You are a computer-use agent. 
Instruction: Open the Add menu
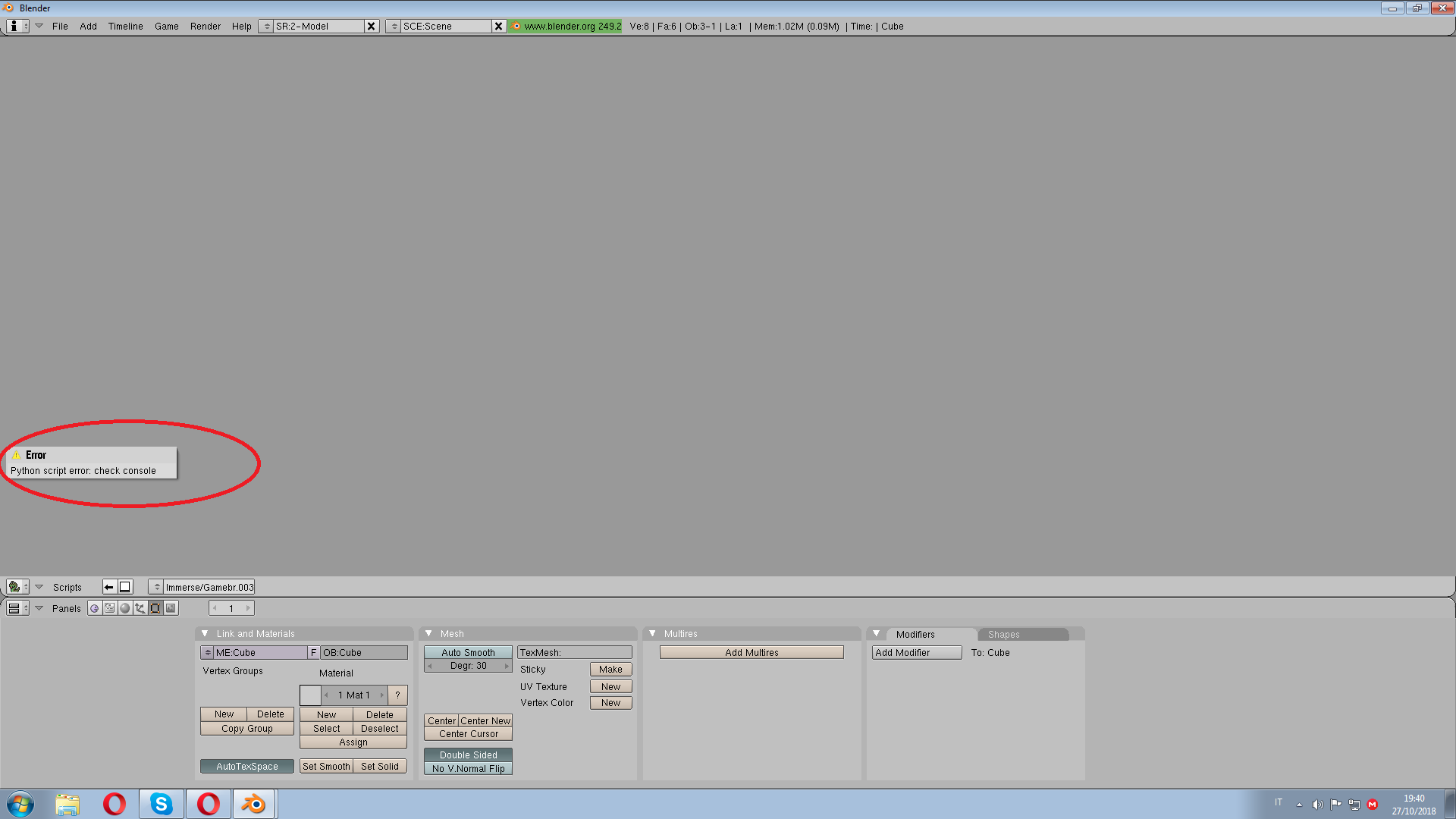[x=88, y=26]
